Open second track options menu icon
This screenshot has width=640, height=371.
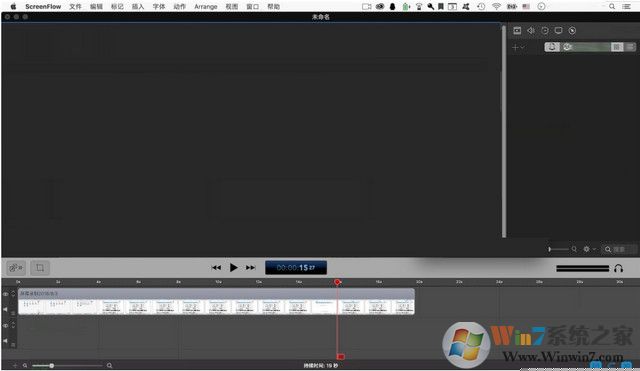click(x=13, y=344)
